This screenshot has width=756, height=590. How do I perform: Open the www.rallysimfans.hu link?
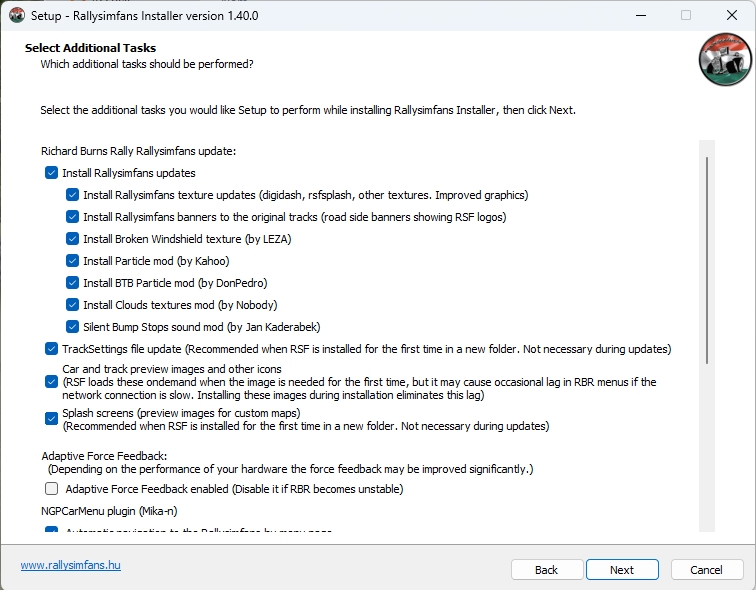pos(71,566)
